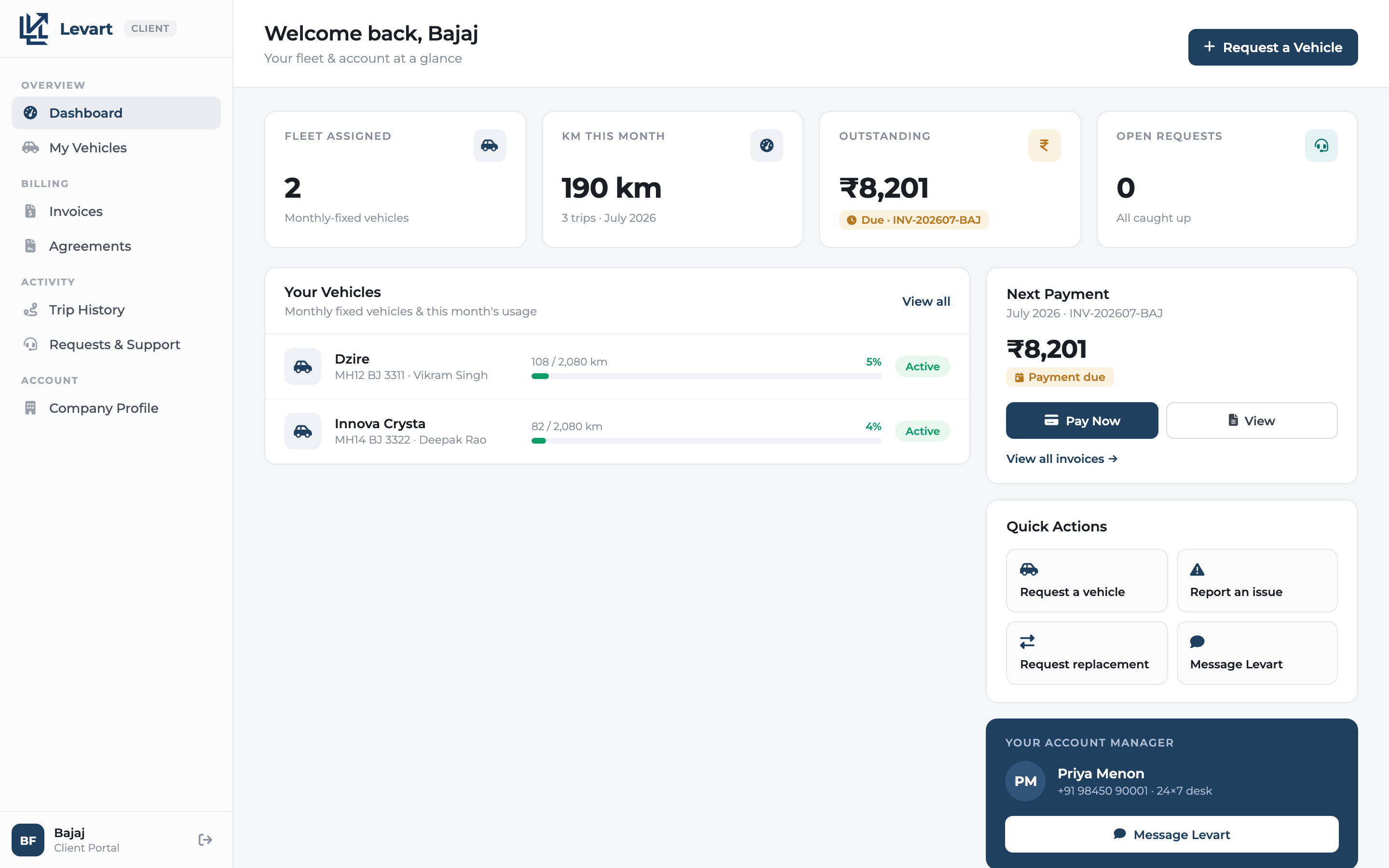Click the 190 km value
This screenshot has height=868, width=1389.
tap(611, 188)
